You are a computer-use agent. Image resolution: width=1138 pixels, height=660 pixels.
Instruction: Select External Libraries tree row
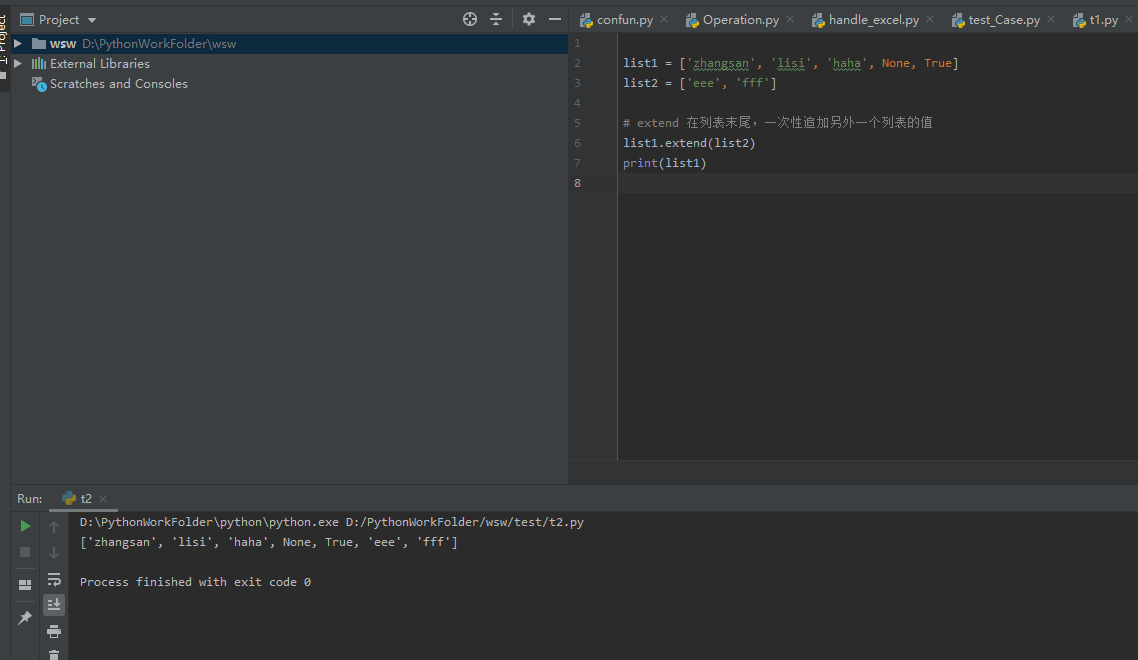pos(290,64)
